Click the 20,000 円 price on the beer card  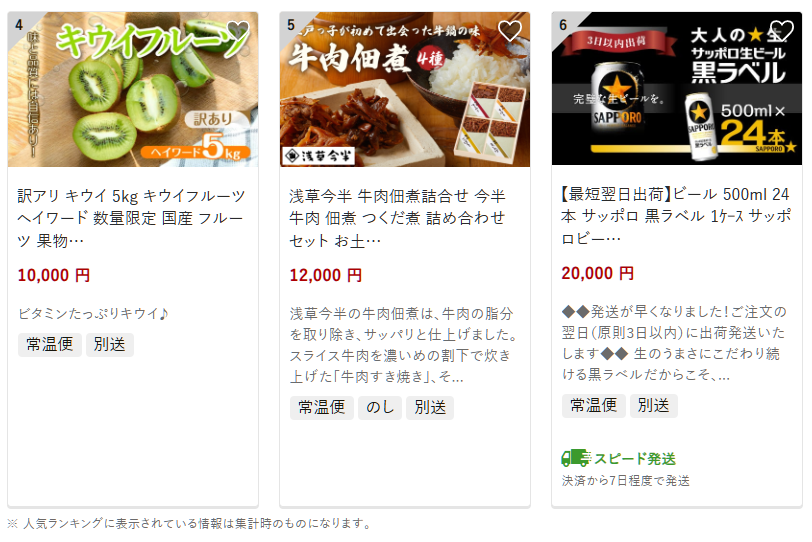pyautogui.click(x=598, y=273)
